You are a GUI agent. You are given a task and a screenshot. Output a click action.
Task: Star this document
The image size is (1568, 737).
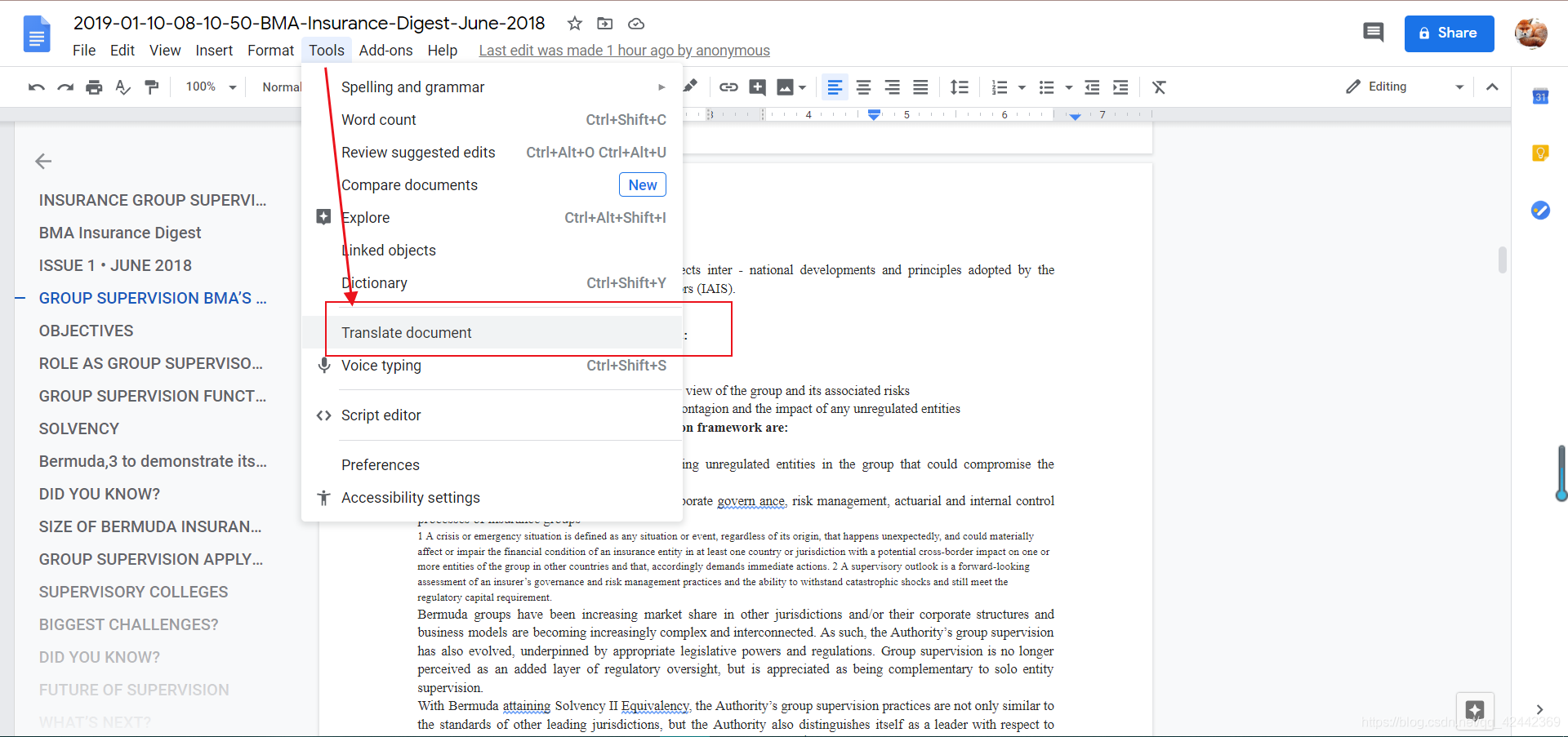tap(575, 24)
